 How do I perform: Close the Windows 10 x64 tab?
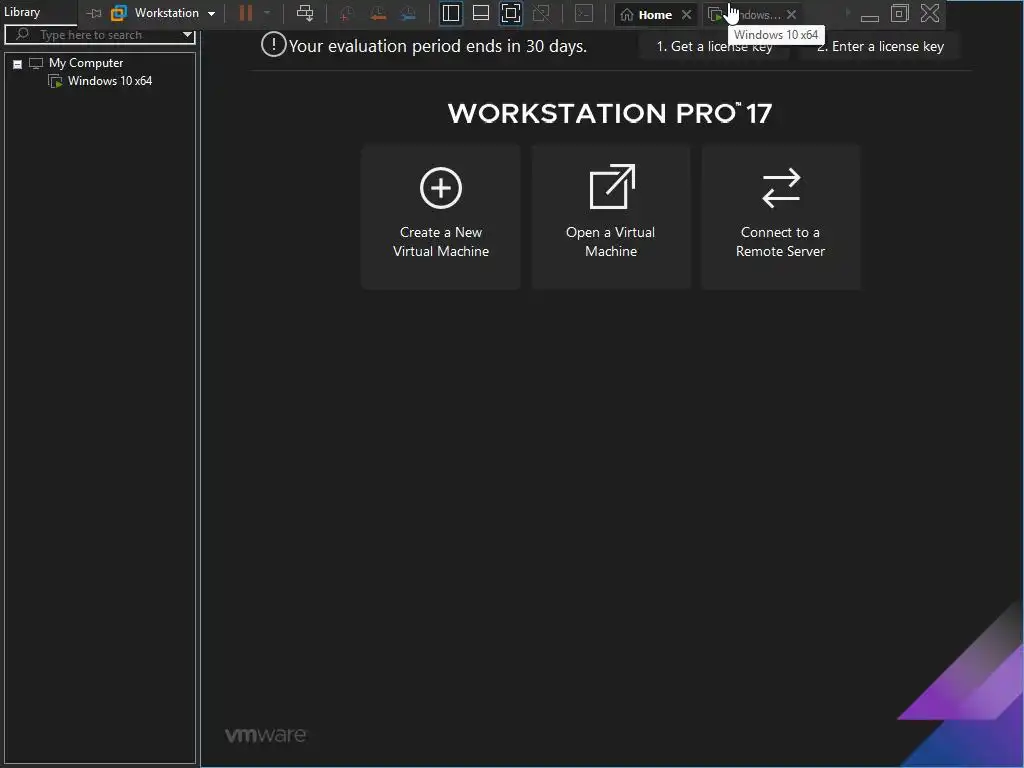(791, 14)
